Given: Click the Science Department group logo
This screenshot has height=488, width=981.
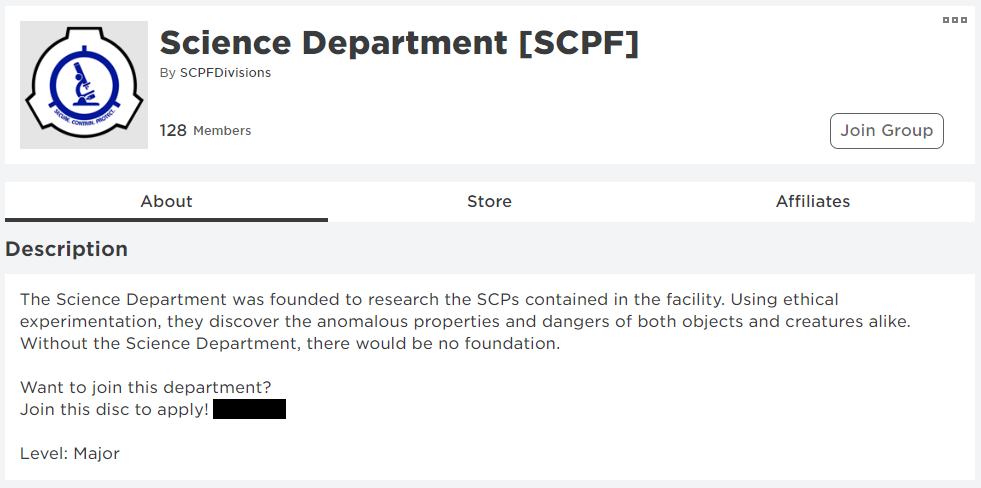Looking at the screenshot, I should (84, 85).
